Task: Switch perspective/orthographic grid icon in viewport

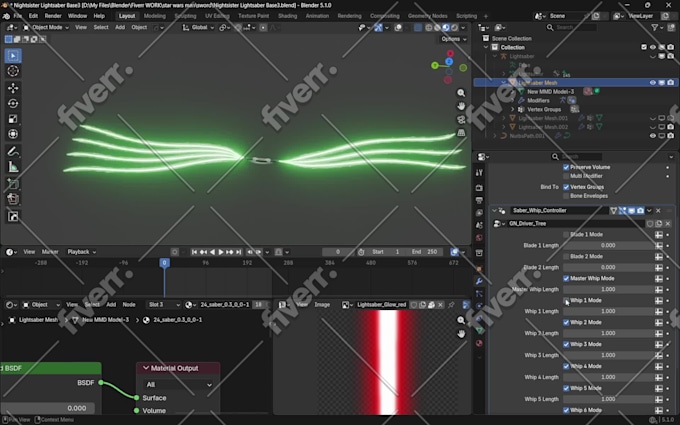Action: pyautogui.click(x=461, y=133)
